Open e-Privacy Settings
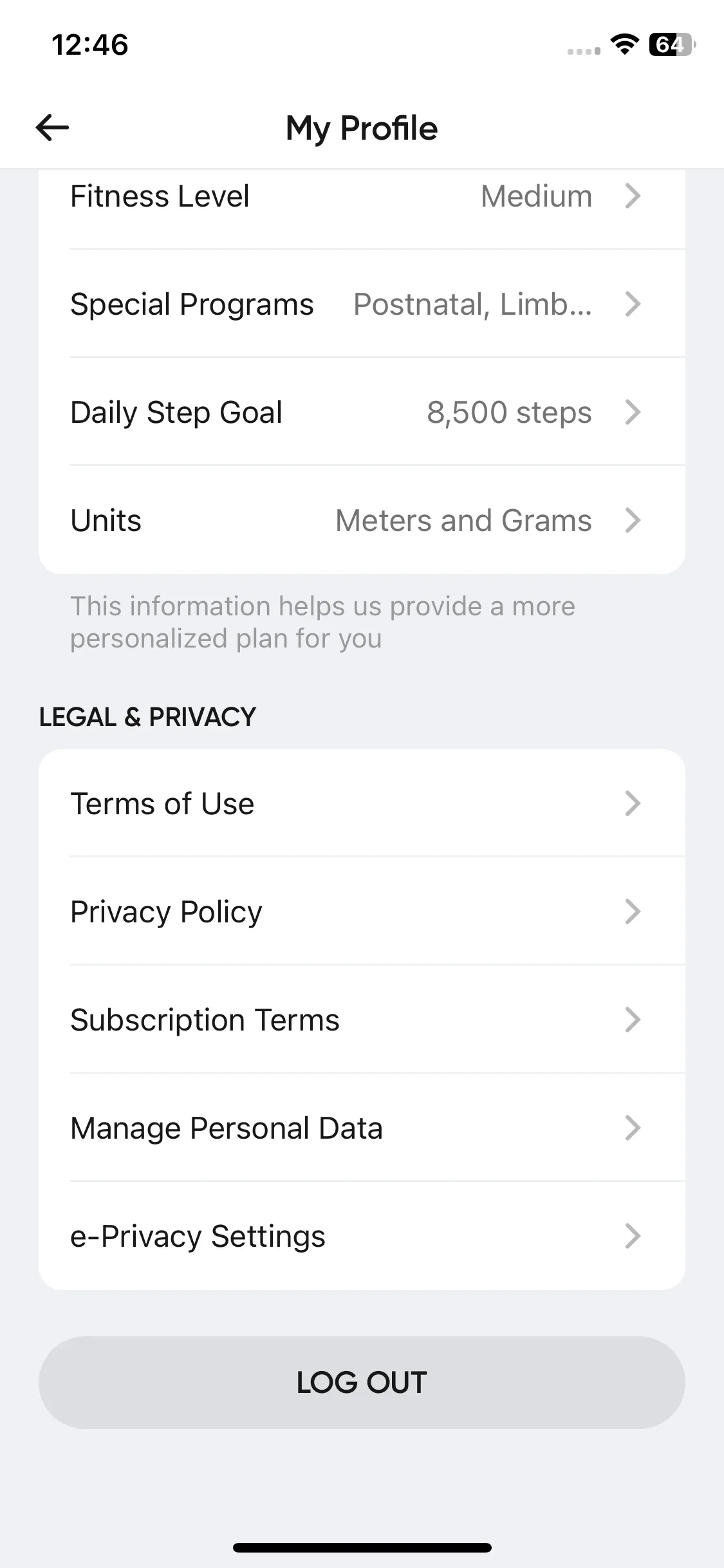This screenshot has width=724, height=1568. click(362, 1236)
